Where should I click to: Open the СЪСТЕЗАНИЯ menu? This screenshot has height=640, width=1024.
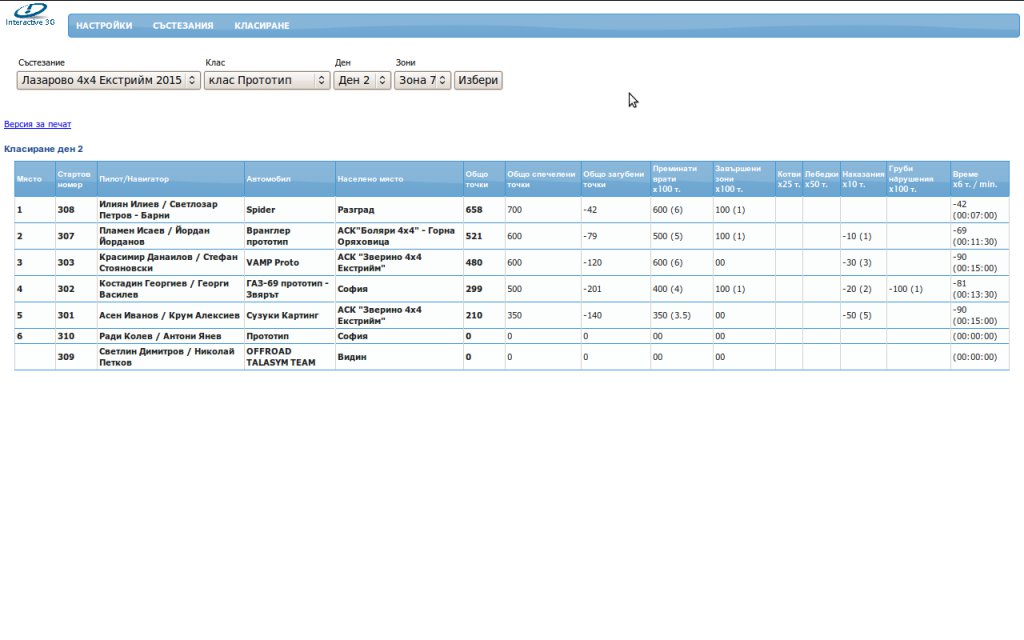point(183,26)
